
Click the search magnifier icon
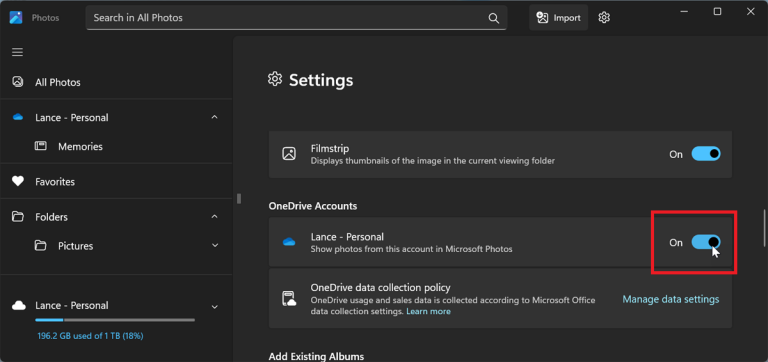point(493,18)
